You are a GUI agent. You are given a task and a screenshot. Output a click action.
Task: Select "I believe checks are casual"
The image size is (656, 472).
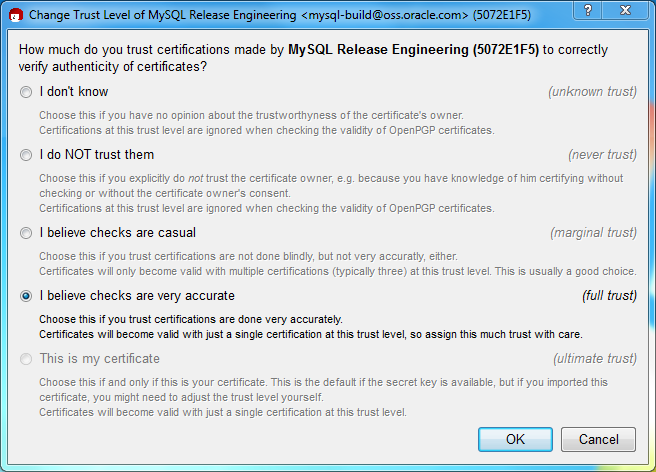pos(26,233)
